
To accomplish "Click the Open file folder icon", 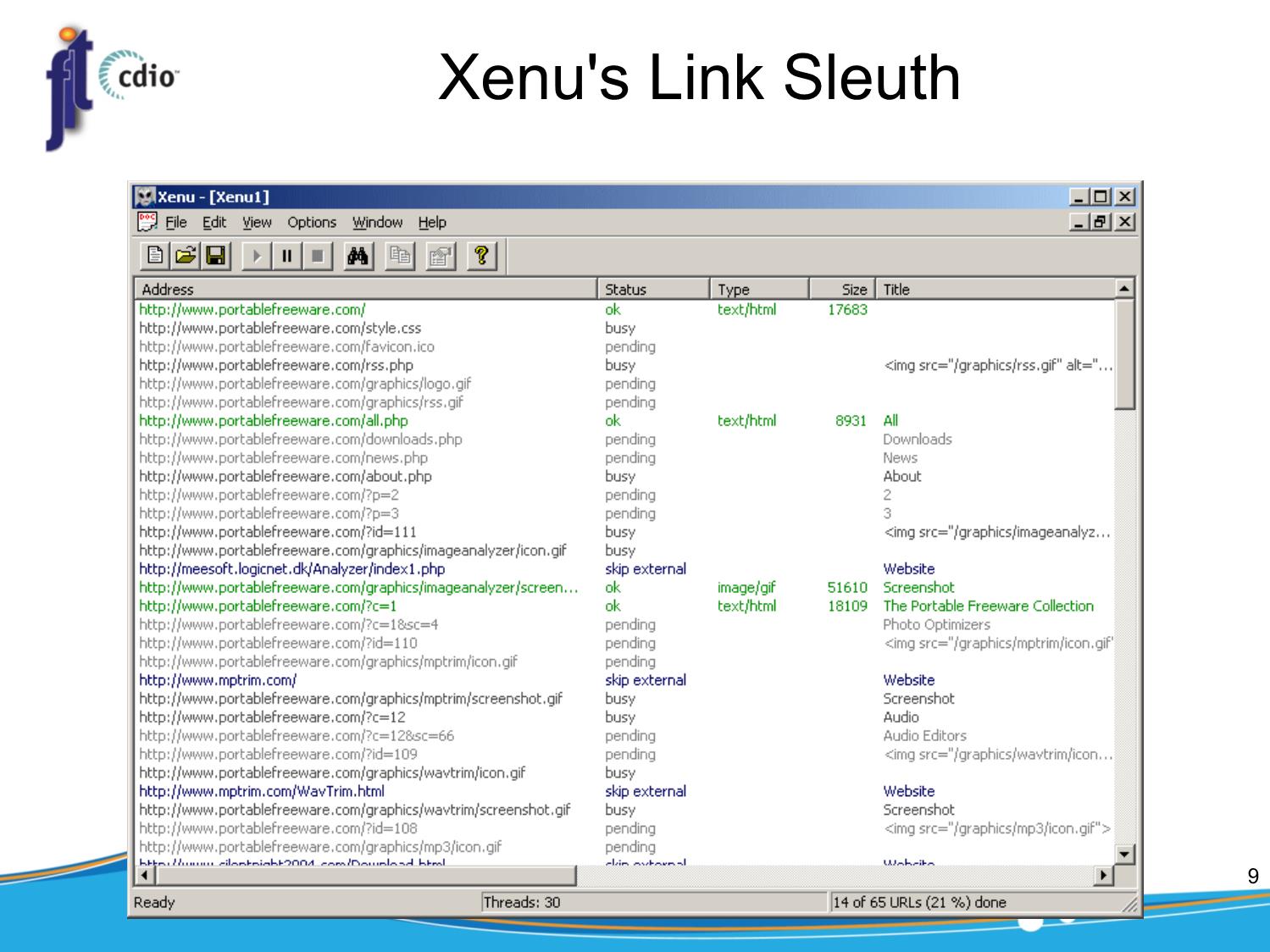I will point(186,256).
